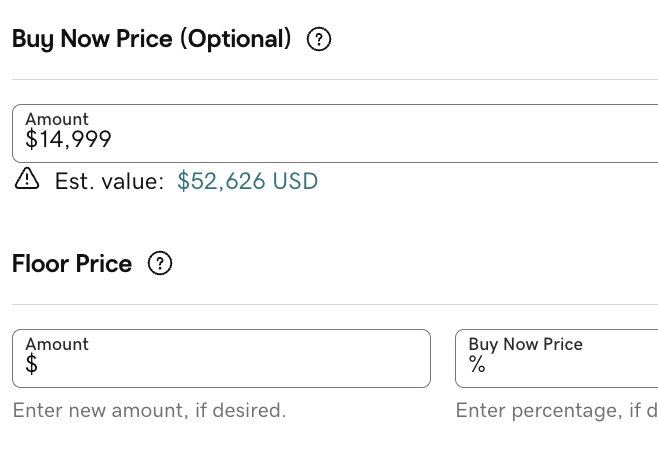Select the "Floor Price" section heading
The image size is (658, 456).
tap(72, 264)
